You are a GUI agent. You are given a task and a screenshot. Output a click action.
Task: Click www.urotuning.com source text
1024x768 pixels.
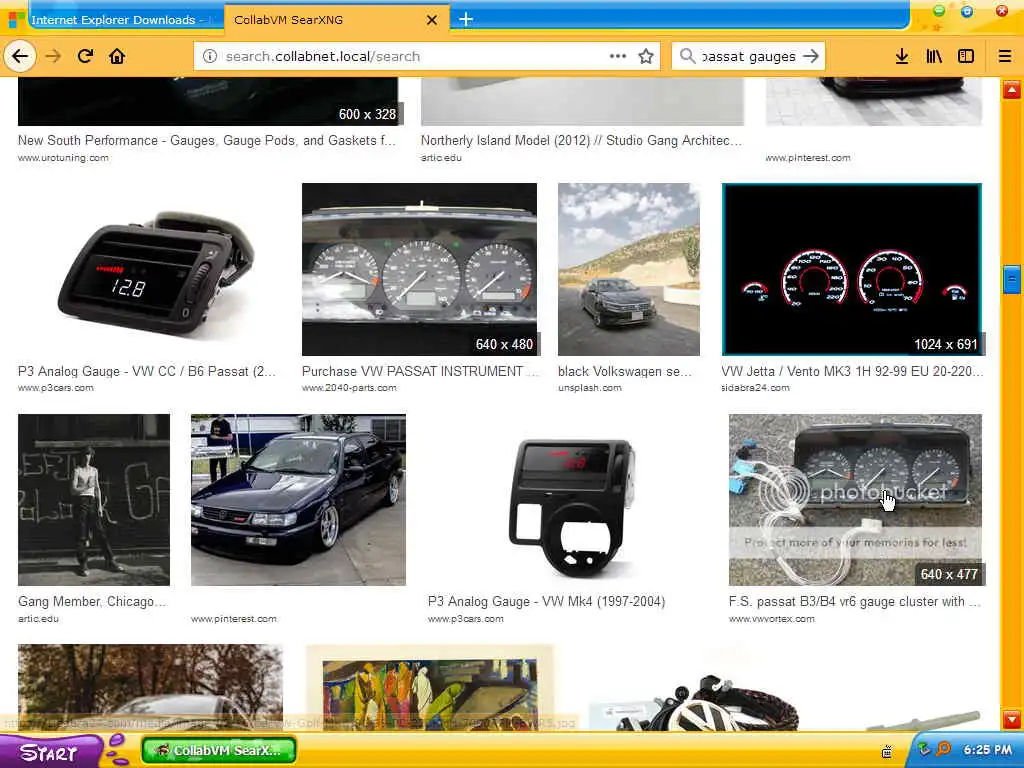(63, 157)
